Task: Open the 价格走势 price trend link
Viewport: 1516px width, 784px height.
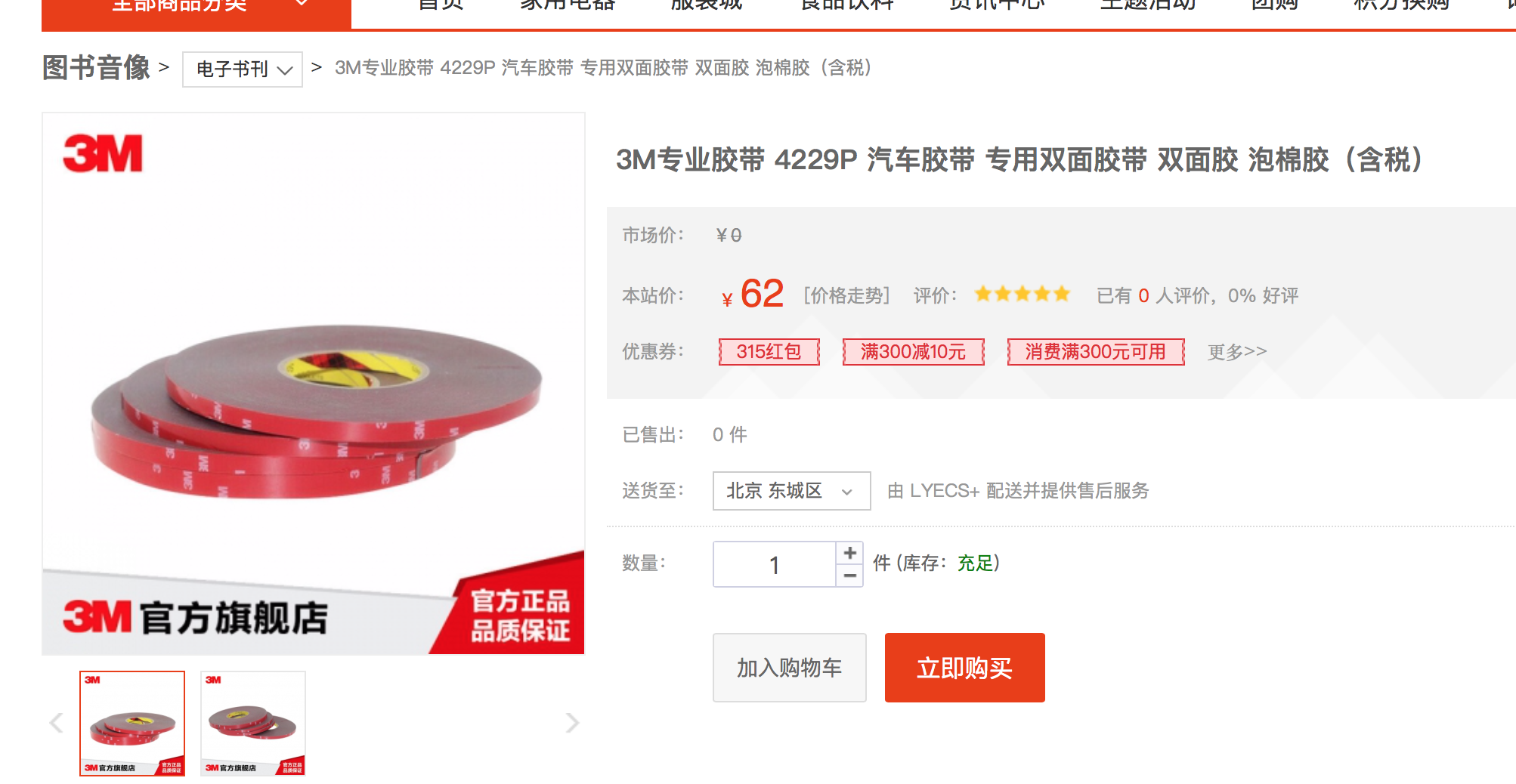Action: [846, 295]
